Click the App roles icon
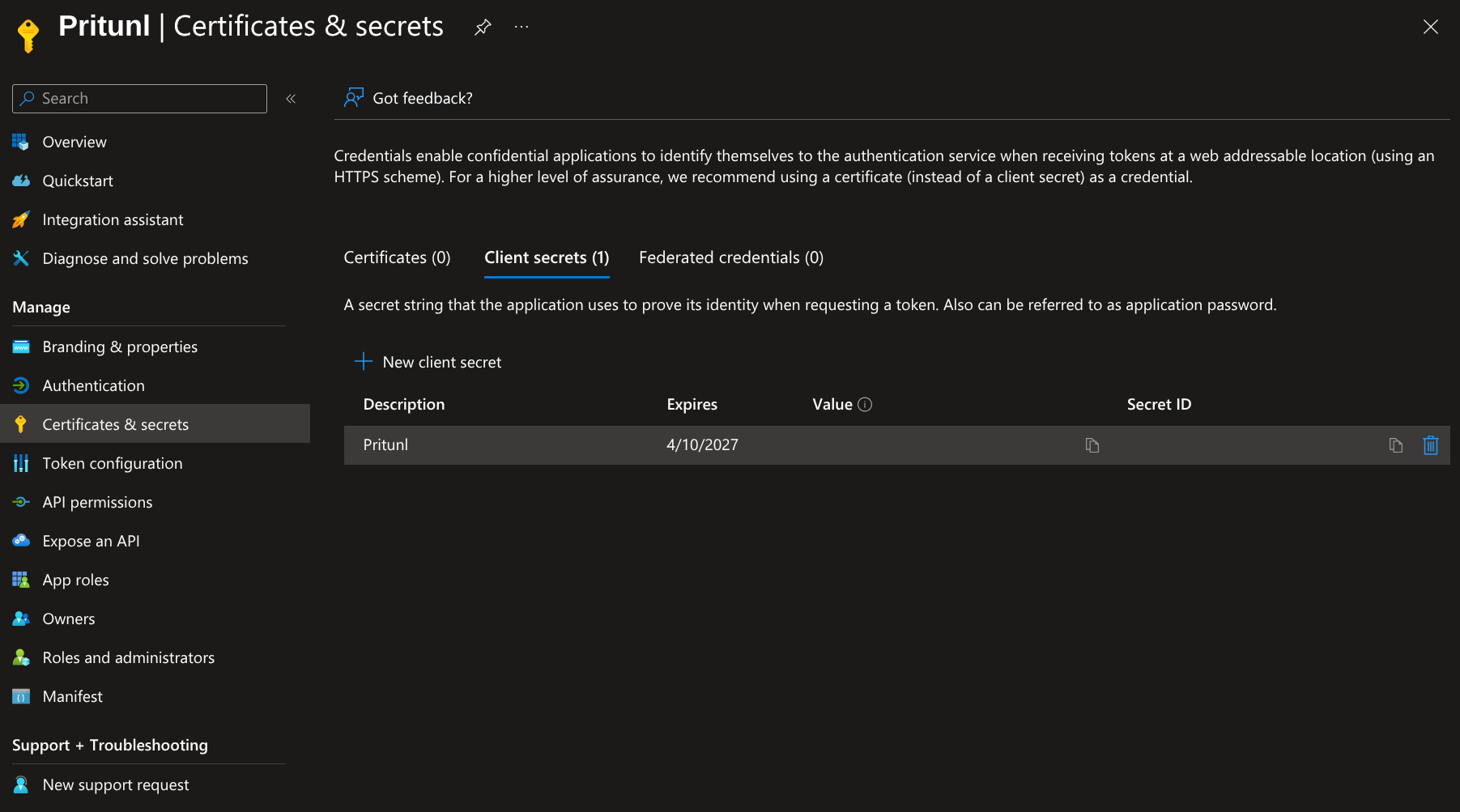The width and height of the screenshot is (1460, 812). [21, 580]
